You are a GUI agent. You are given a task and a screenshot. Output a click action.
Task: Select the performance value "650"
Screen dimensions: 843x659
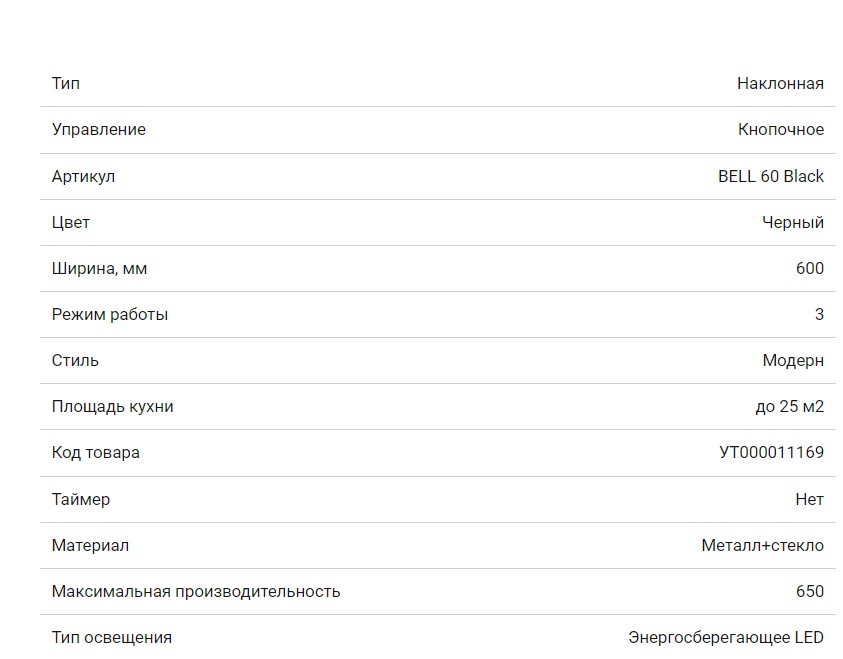809,591
